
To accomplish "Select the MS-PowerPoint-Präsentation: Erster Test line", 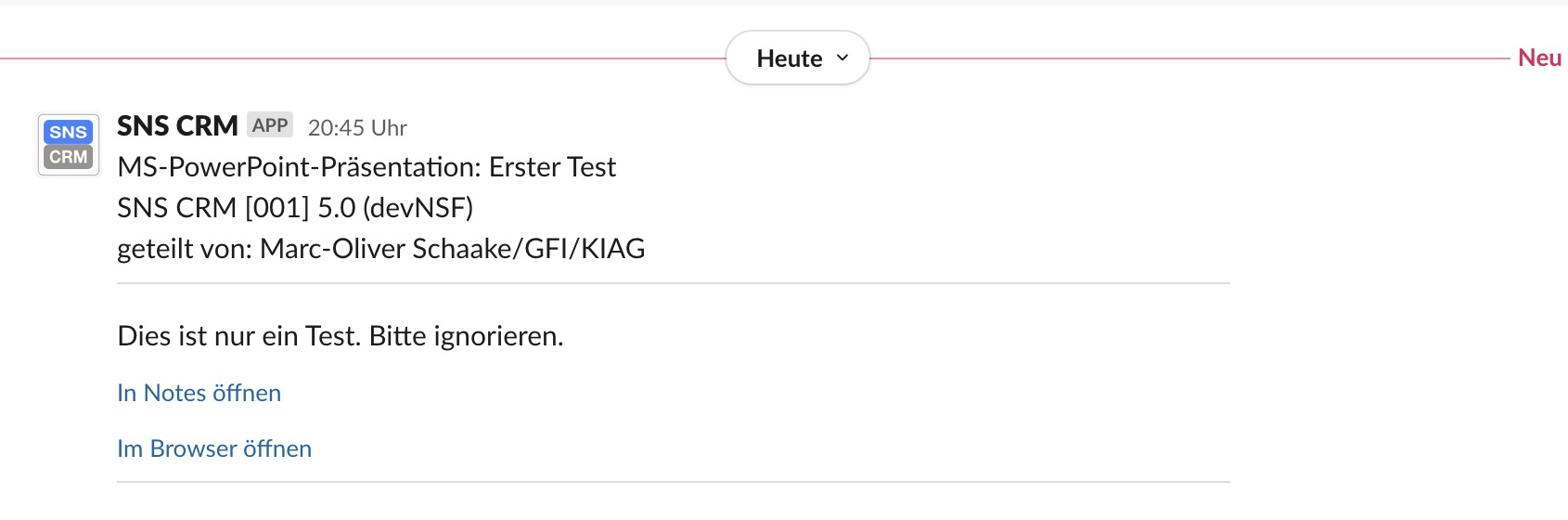I will pos(366,167).
